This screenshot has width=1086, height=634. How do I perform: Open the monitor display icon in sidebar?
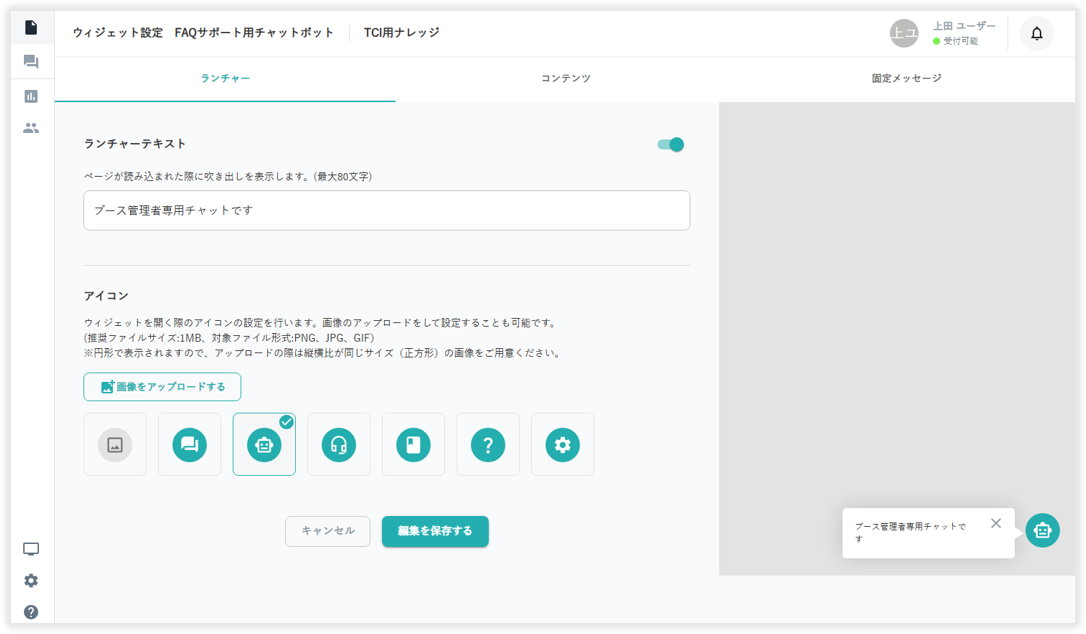[x=31, y=549]
